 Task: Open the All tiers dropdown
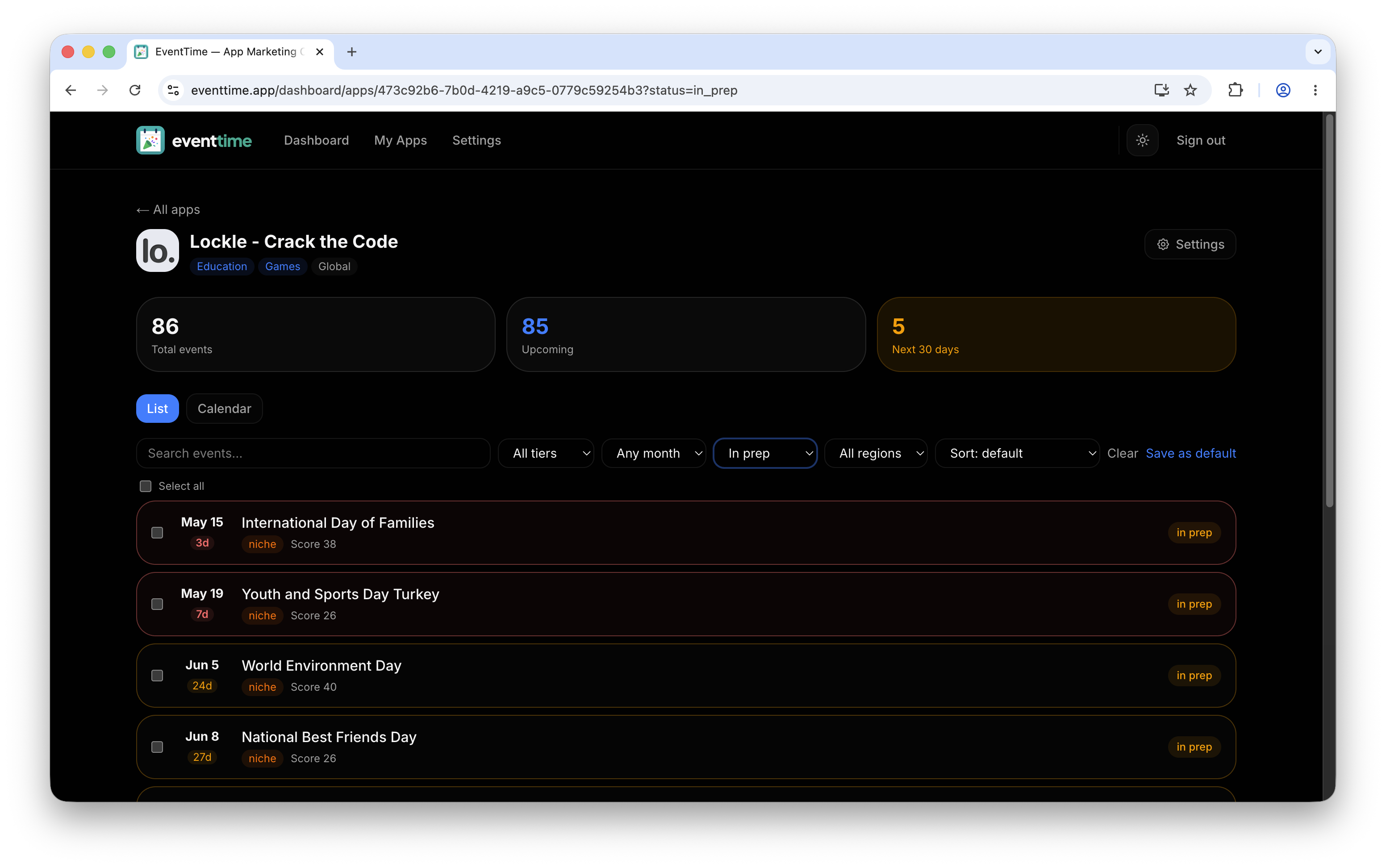point(546,454)
